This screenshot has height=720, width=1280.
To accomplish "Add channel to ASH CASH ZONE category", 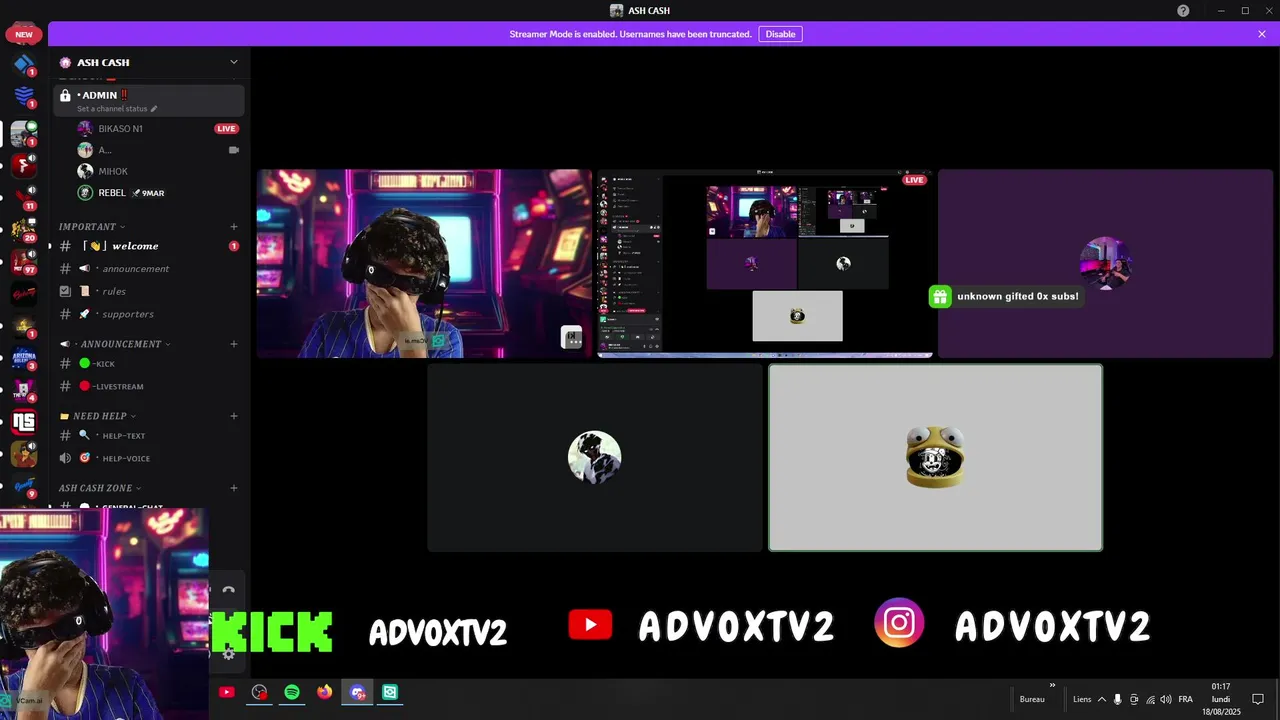I will (x=234, y=488).
